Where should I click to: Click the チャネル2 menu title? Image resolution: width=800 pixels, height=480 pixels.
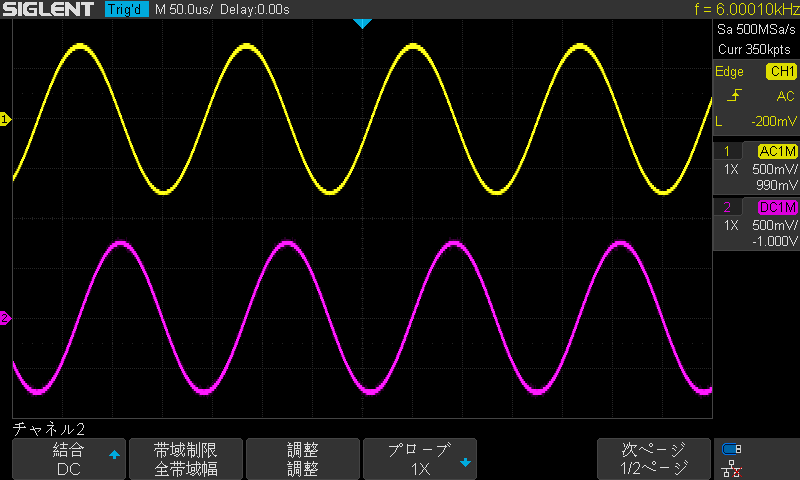[48, 429]
